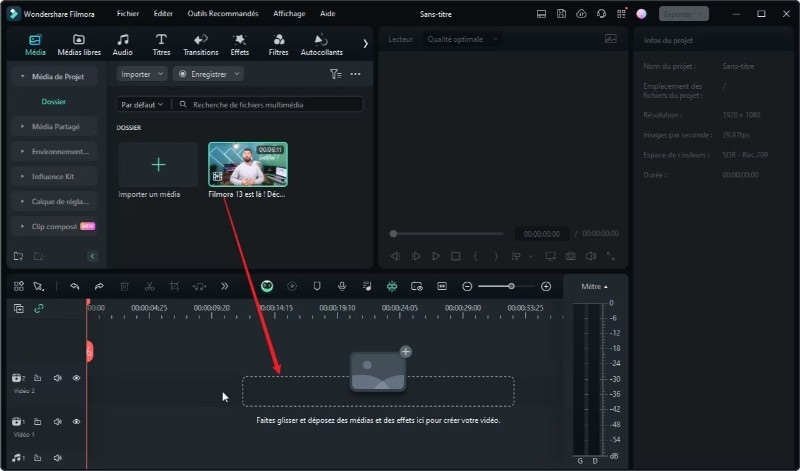Viewport: 800px width, 471px height.
Task: Take a snapshot with camera icon
Action: coord(570,256)
